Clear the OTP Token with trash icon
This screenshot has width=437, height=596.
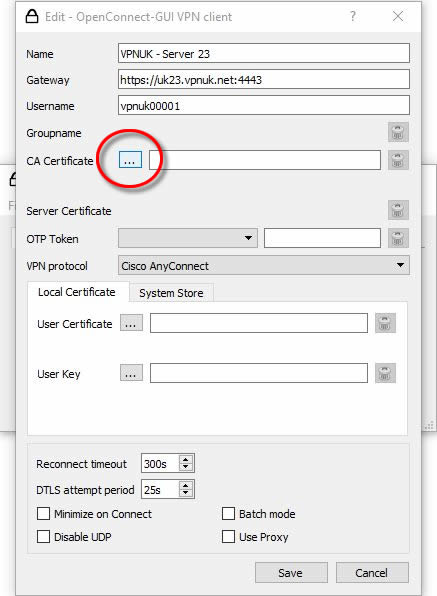[398, 238]
